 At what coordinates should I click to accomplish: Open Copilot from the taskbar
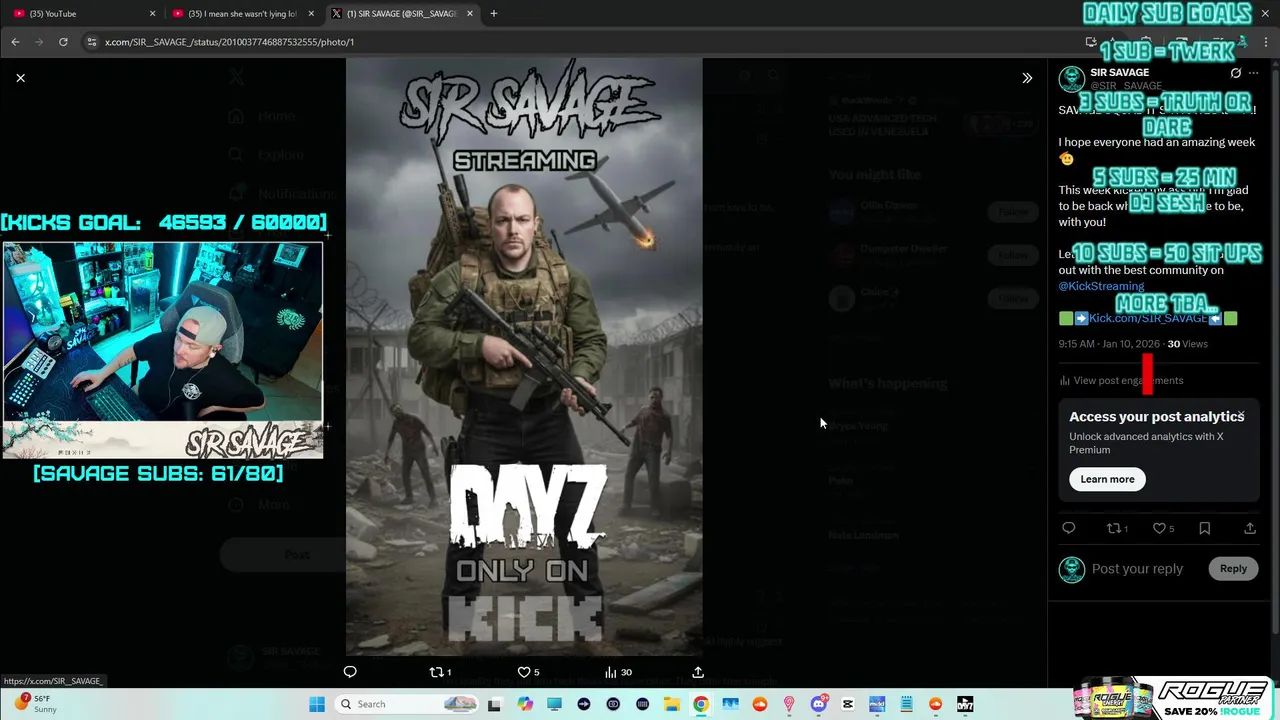click(525, 704)
